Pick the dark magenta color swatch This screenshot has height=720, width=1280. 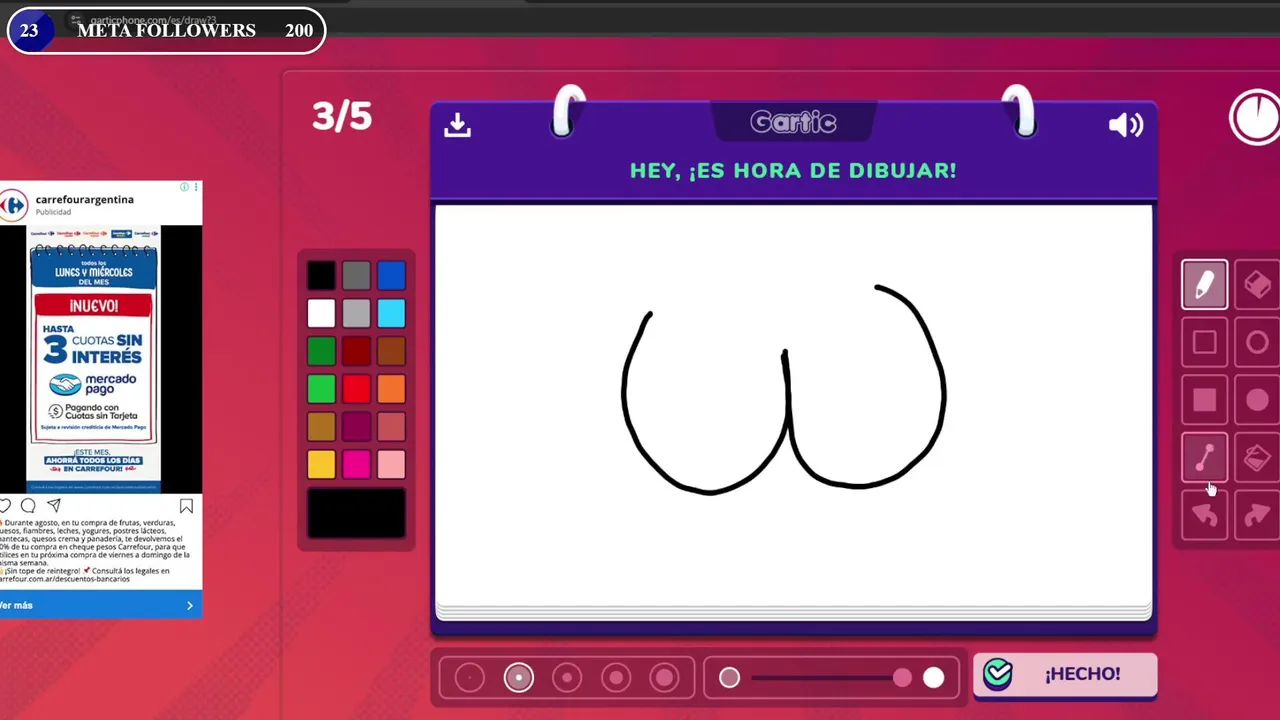pos(356,427)
